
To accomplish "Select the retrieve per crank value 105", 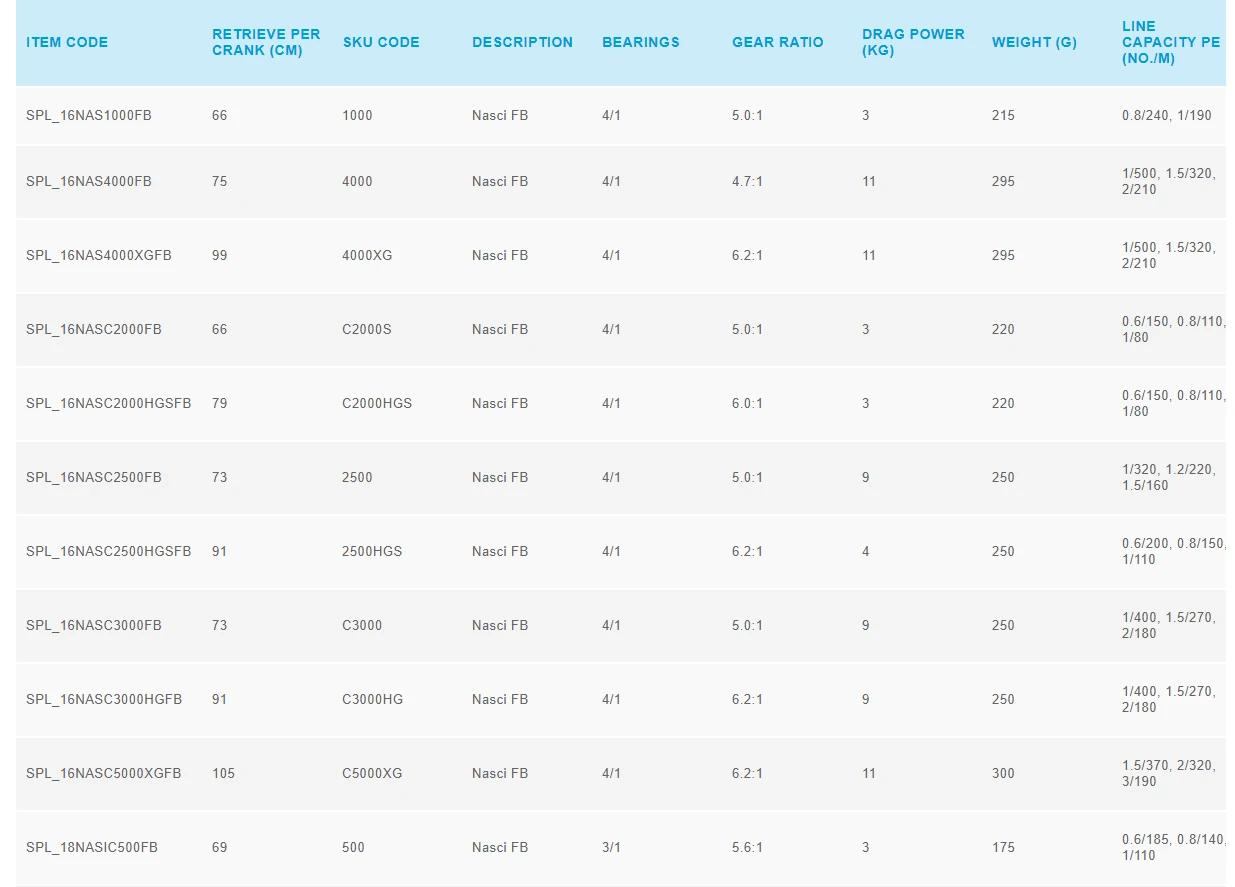I will [223, 773].
